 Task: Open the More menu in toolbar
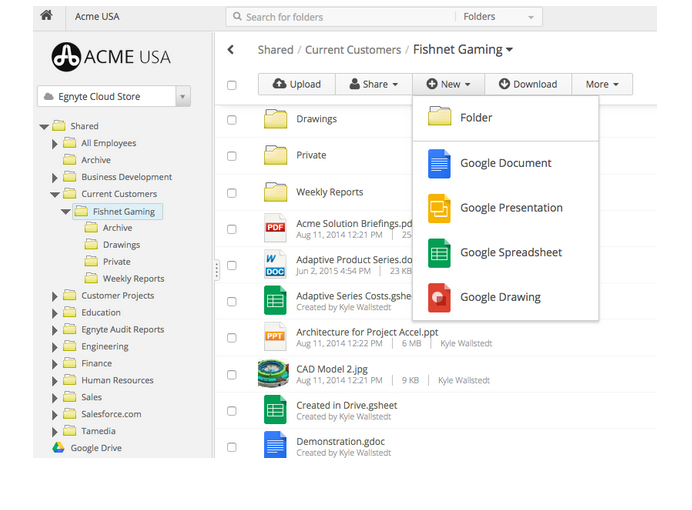click(602, 85)
